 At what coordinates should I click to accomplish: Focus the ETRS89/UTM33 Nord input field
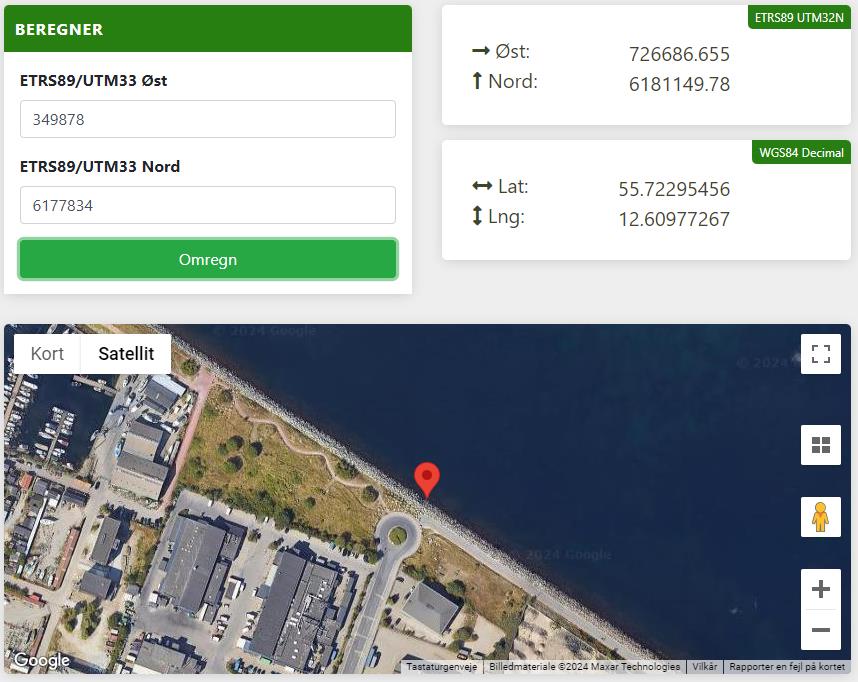(208, 205)
